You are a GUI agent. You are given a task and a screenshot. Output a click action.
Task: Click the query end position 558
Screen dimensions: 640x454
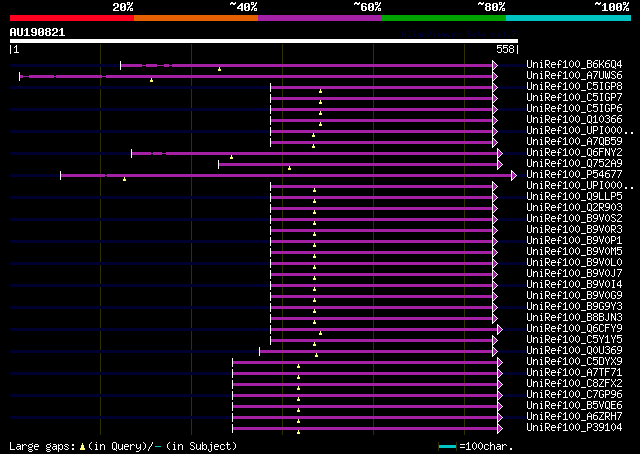[505, 49]
